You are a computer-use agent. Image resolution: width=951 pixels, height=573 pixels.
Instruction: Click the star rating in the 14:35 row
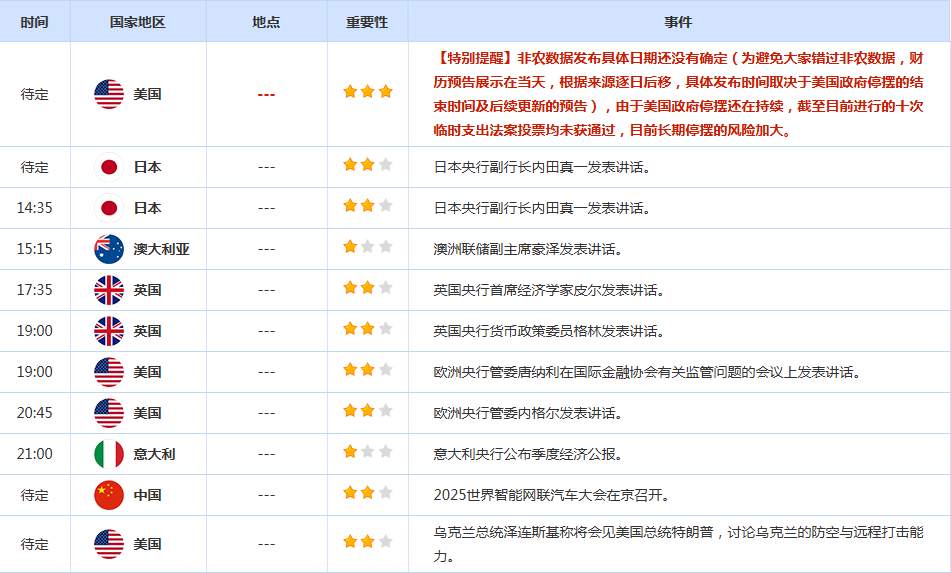tap(368, 206)
